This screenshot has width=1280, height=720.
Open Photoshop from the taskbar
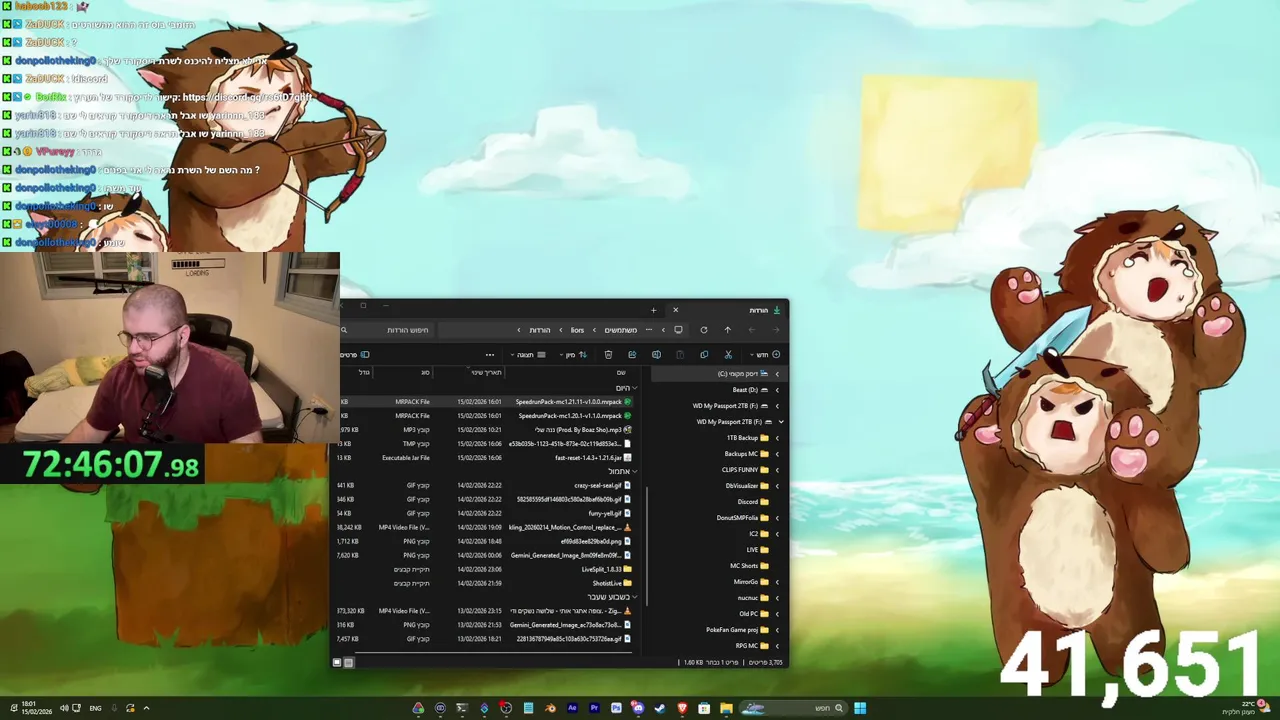tap(616, 708)
